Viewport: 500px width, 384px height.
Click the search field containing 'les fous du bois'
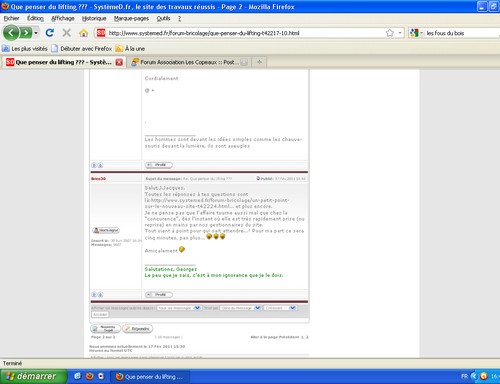[462, 33]
